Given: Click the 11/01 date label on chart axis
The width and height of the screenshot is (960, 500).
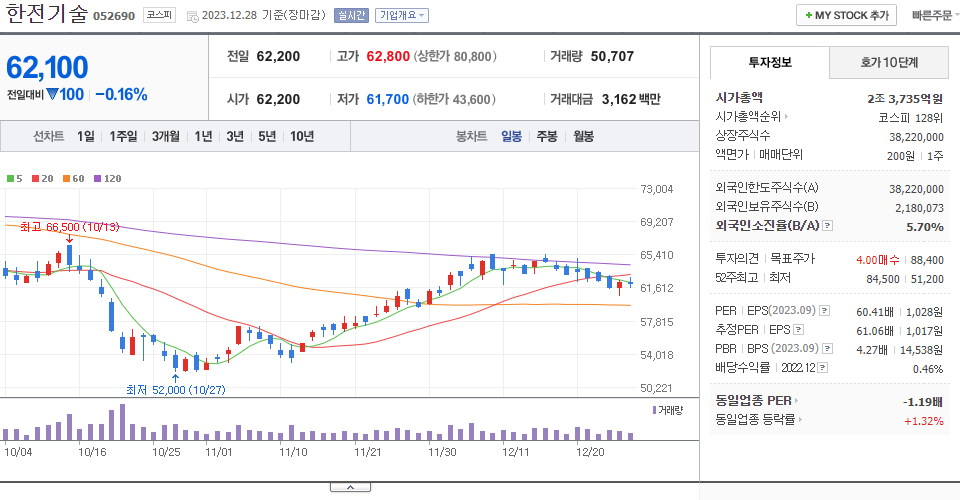Looking at the screenshot, I should (219, 452).
